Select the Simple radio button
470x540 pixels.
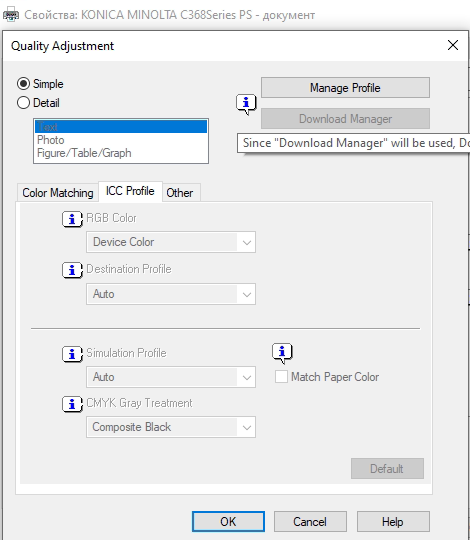point(23,84)
